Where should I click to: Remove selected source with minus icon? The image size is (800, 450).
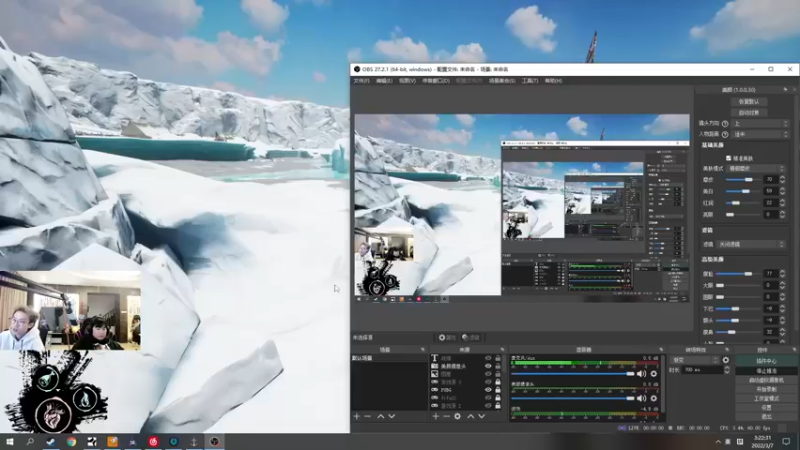point(446,416)
